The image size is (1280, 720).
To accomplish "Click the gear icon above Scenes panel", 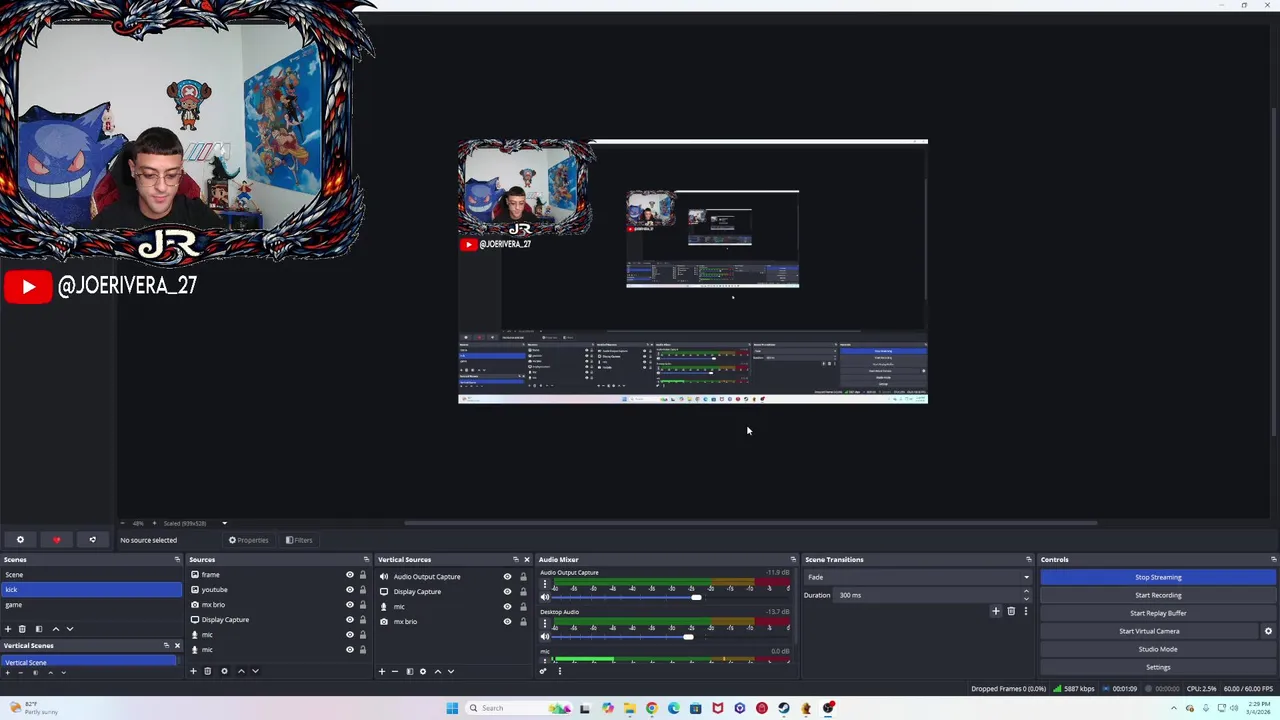I will [20, 540].
